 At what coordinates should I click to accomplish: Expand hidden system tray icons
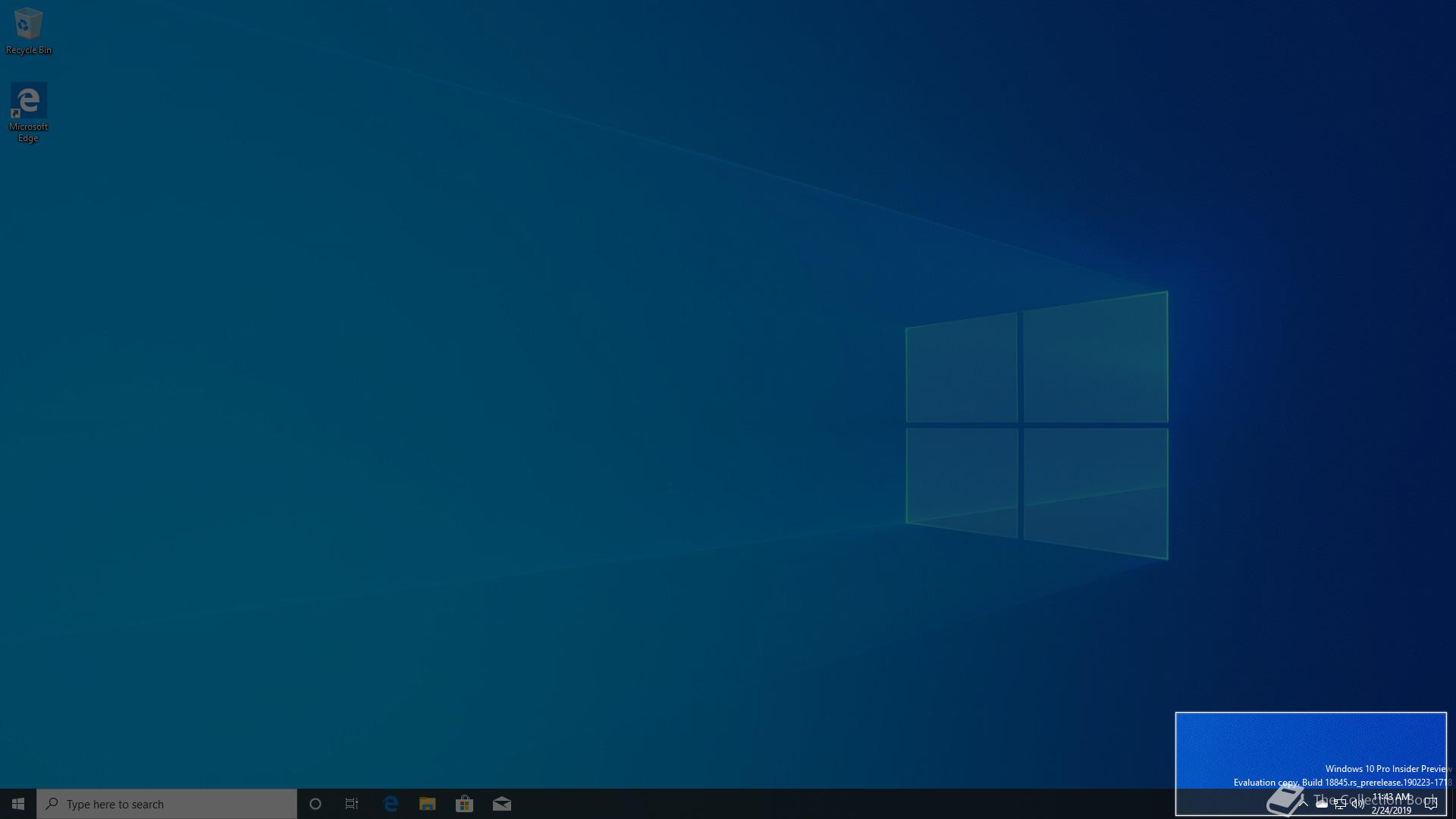click(x=1304, y=804)
